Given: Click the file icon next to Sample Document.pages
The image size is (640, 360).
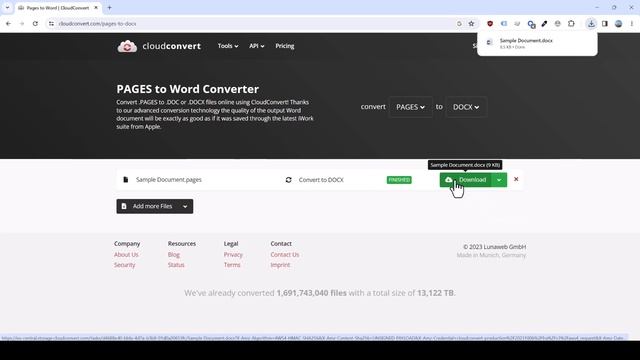Looking at the screenshot, I should pyautogui.click(x=126, y=180).
